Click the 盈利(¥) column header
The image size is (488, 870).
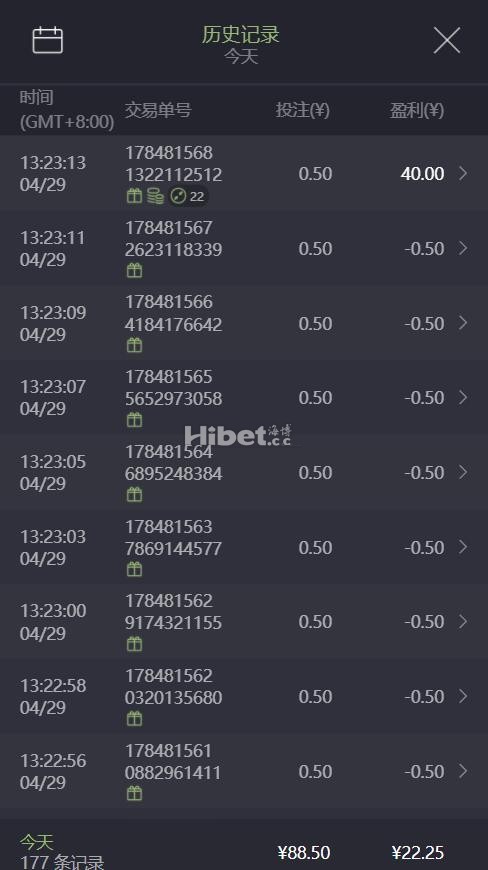pyautogui.click(x=416, y=110)
